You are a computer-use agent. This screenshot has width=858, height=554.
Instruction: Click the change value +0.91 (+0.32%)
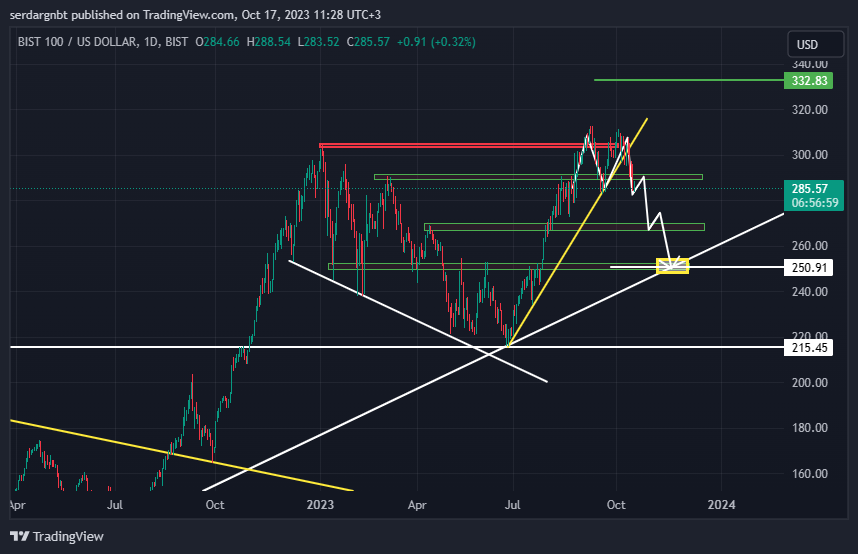coord(436,42)
